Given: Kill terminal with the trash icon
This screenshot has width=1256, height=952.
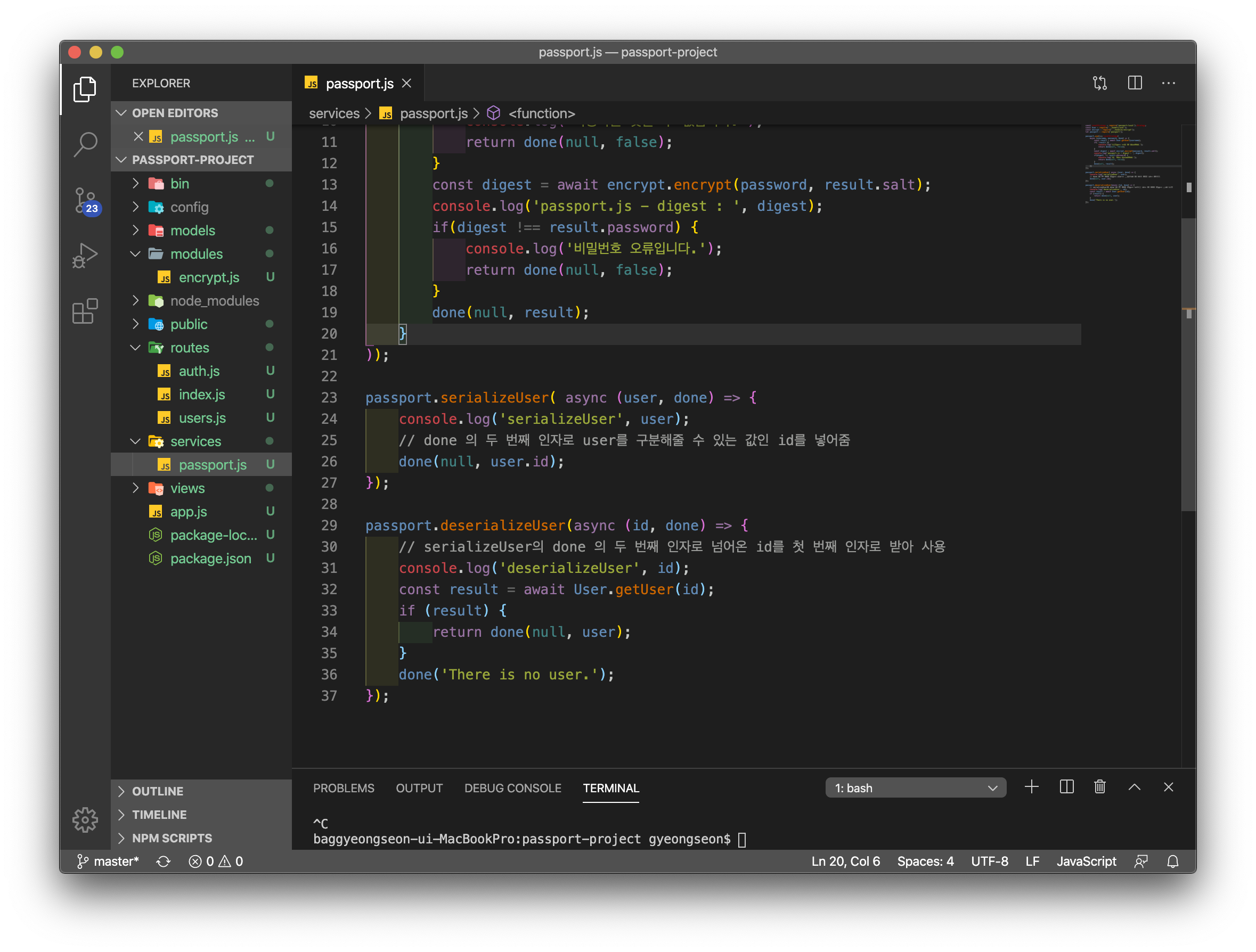Looking at the screenshot, I should pos(1100,787).
